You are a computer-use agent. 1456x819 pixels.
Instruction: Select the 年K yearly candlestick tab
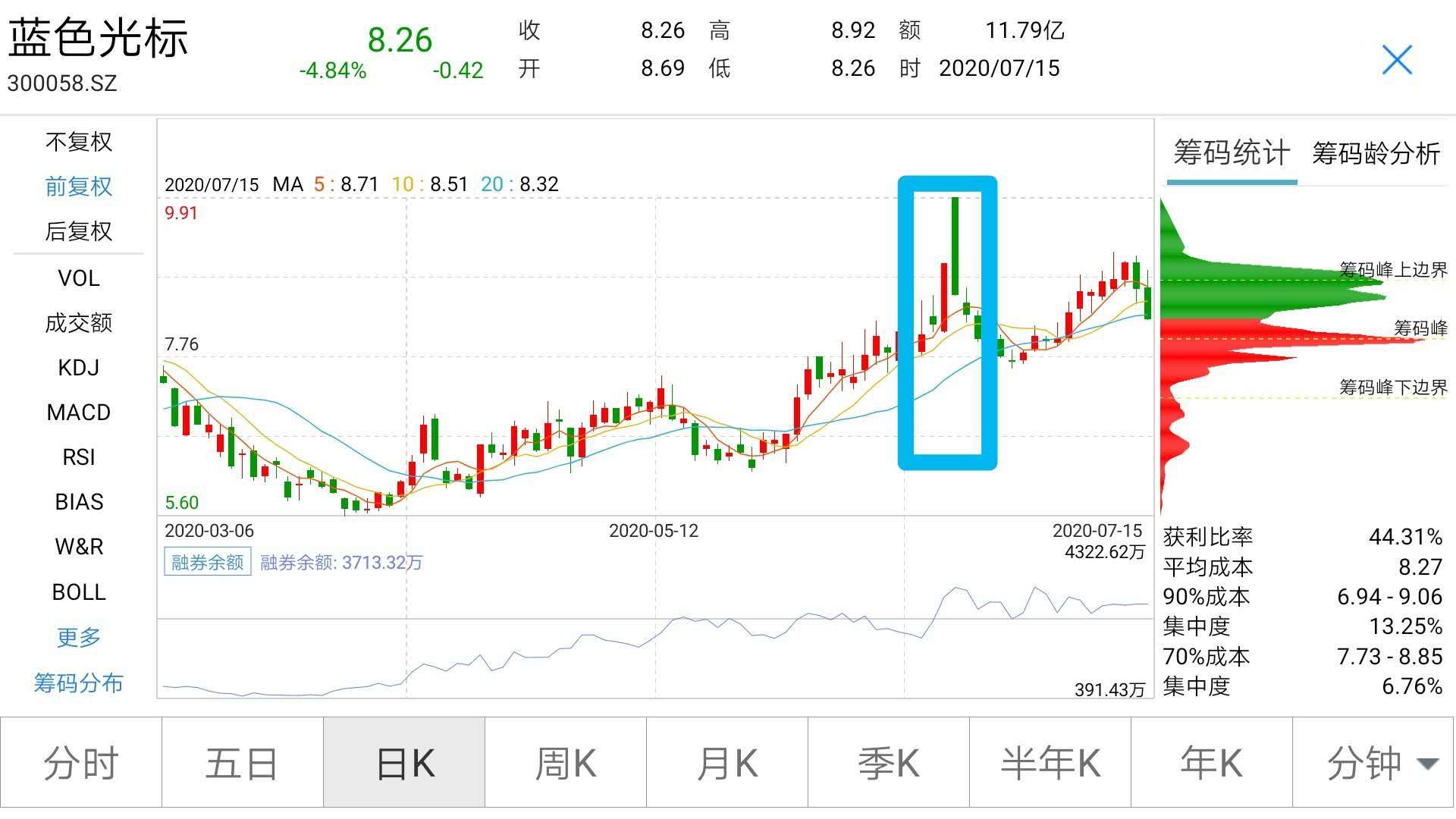(1212, 763)
